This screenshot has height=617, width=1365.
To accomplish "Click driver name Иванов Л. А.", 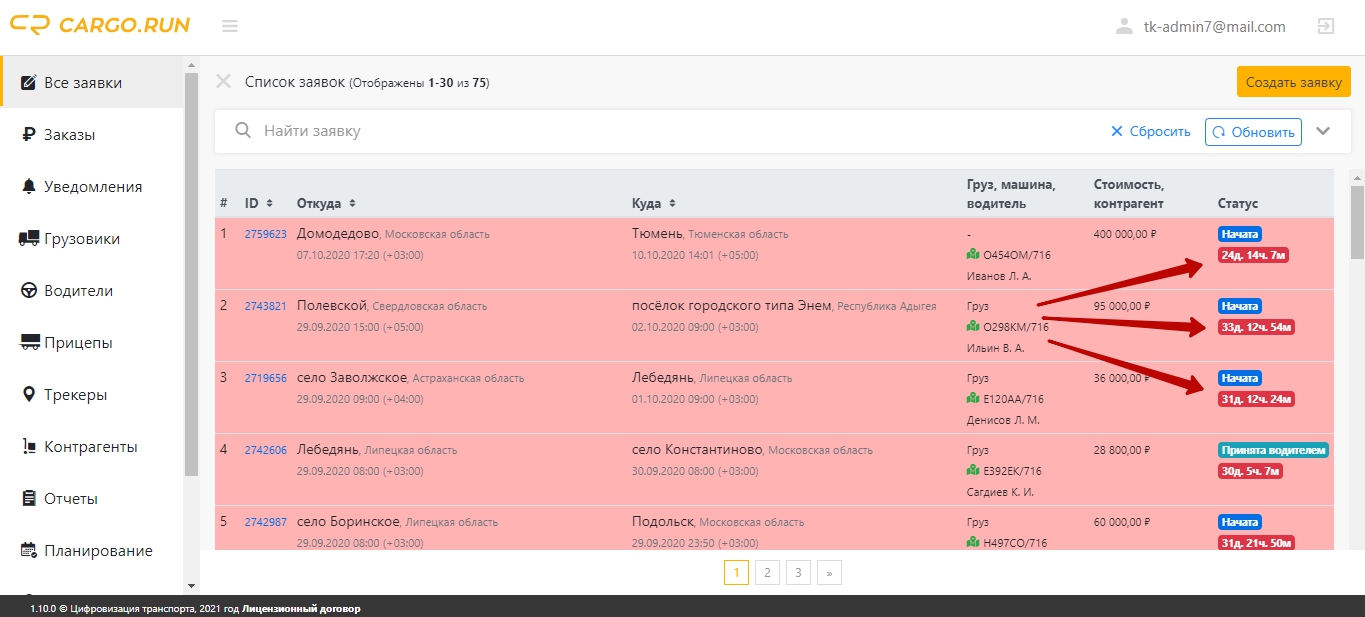I will (x=998, y=276).
